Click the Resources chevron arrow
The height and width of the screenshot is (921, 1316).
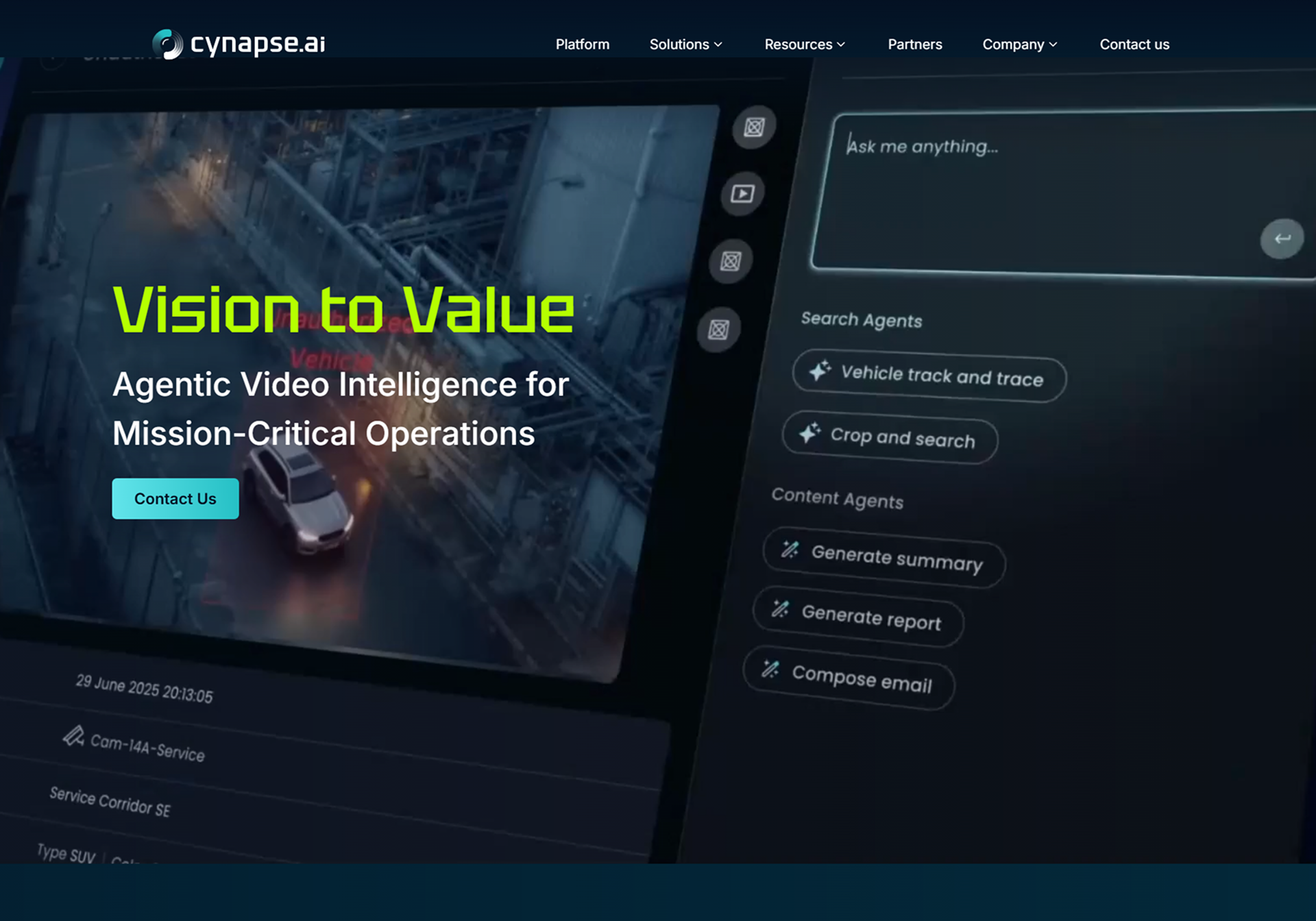coord(841,45)
